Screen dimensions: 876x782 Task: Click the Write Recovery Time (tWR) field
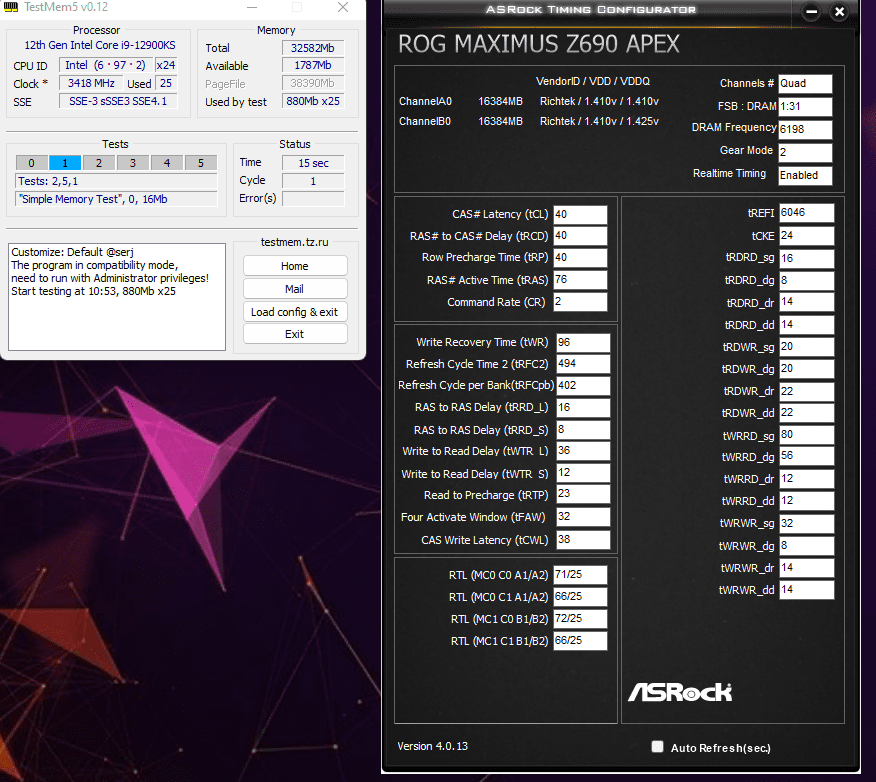pos(583,342)
